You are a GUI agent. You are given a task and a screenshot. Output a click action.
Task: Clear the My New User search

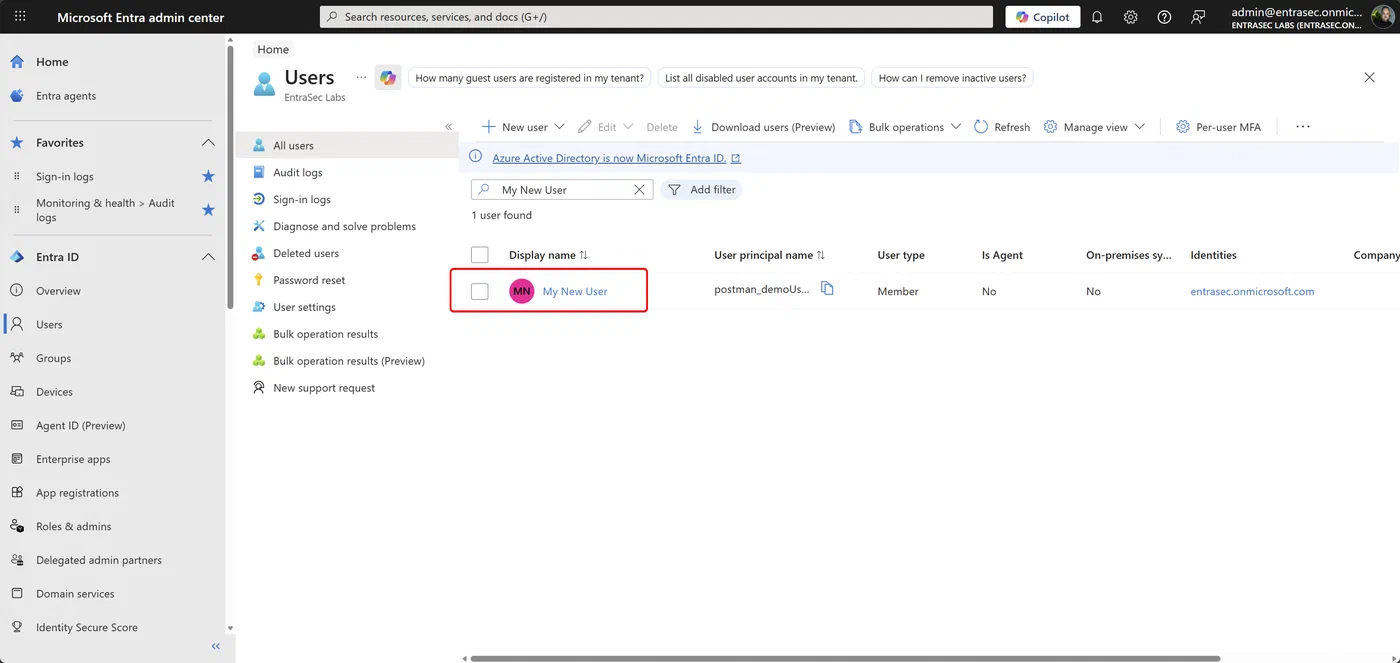[640, 190]
